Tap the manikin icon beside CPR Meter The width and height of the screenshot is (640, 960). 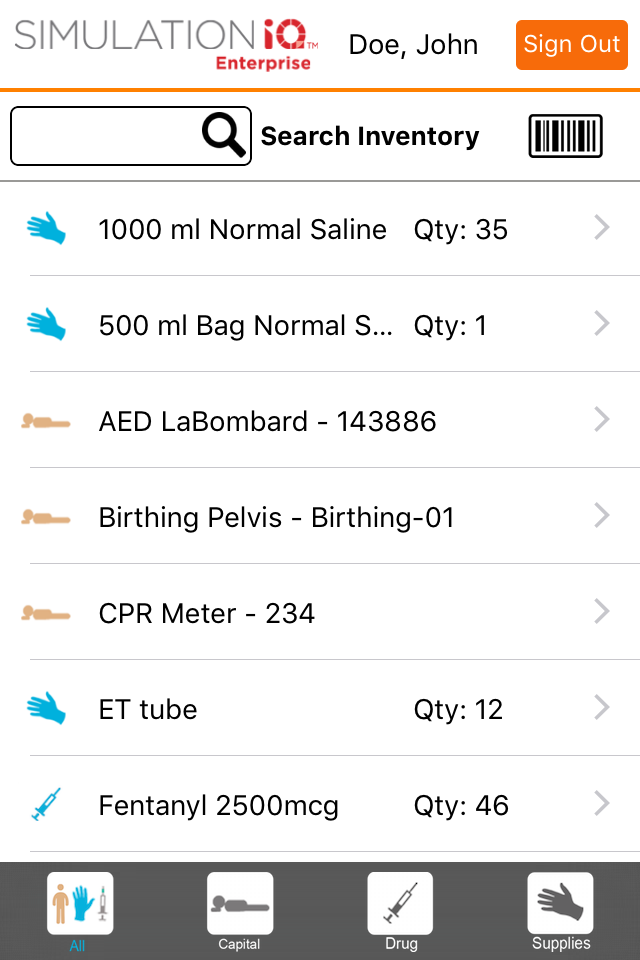46,613
